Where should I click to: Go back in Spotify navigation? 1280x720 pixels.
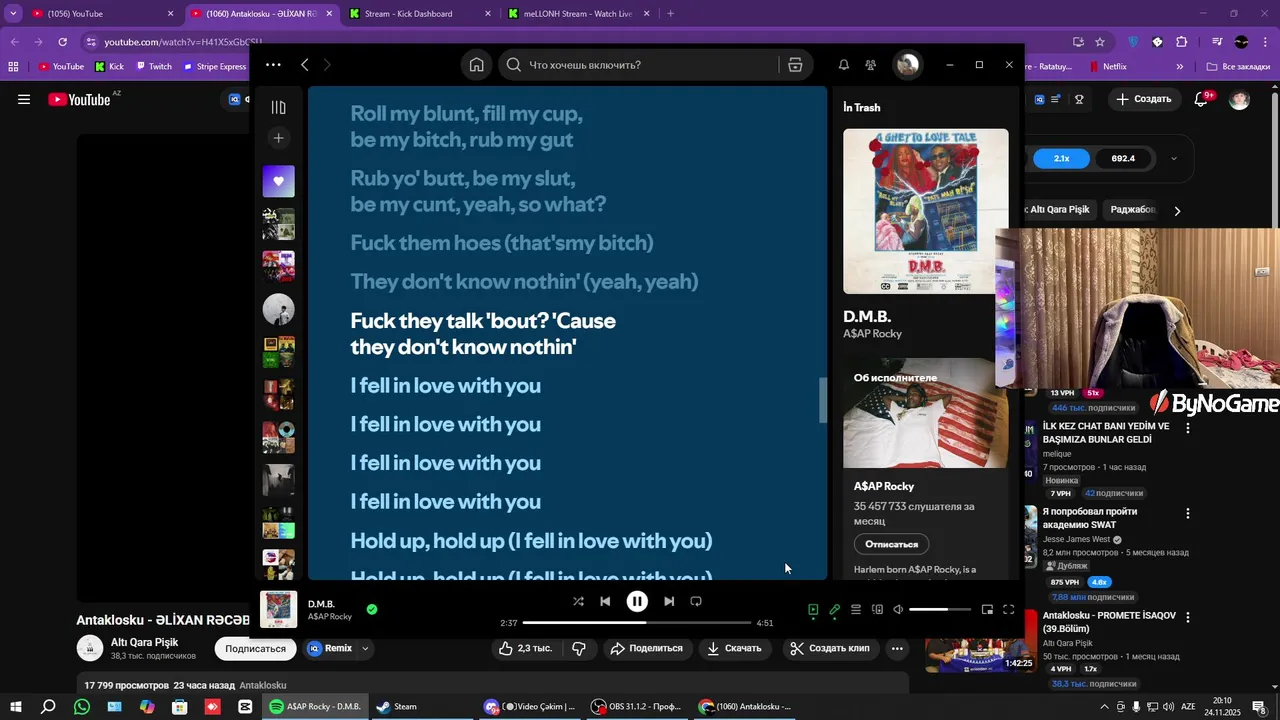305,65
